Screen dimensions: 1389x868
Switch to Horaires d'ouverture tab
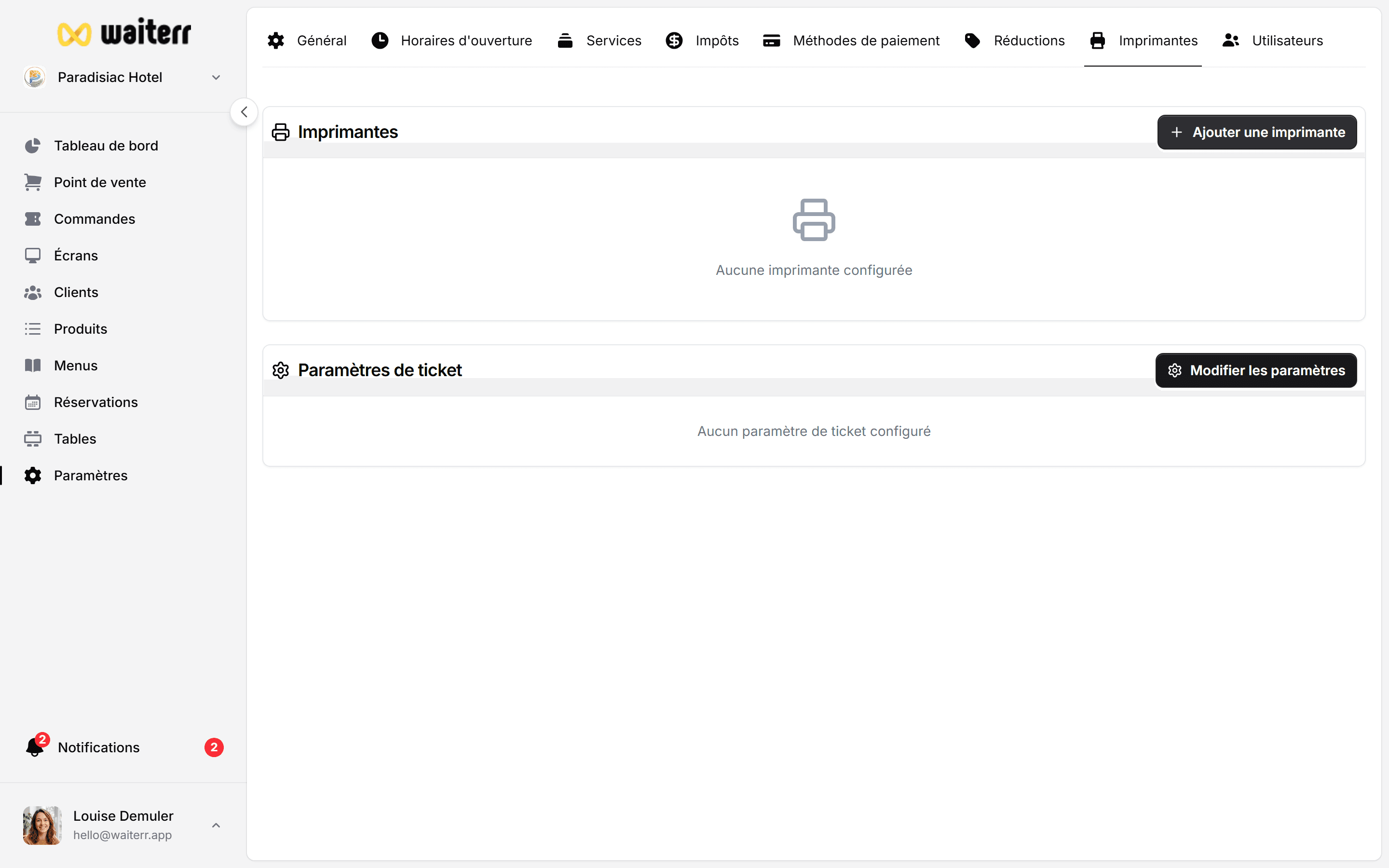[x=452, y=41]
